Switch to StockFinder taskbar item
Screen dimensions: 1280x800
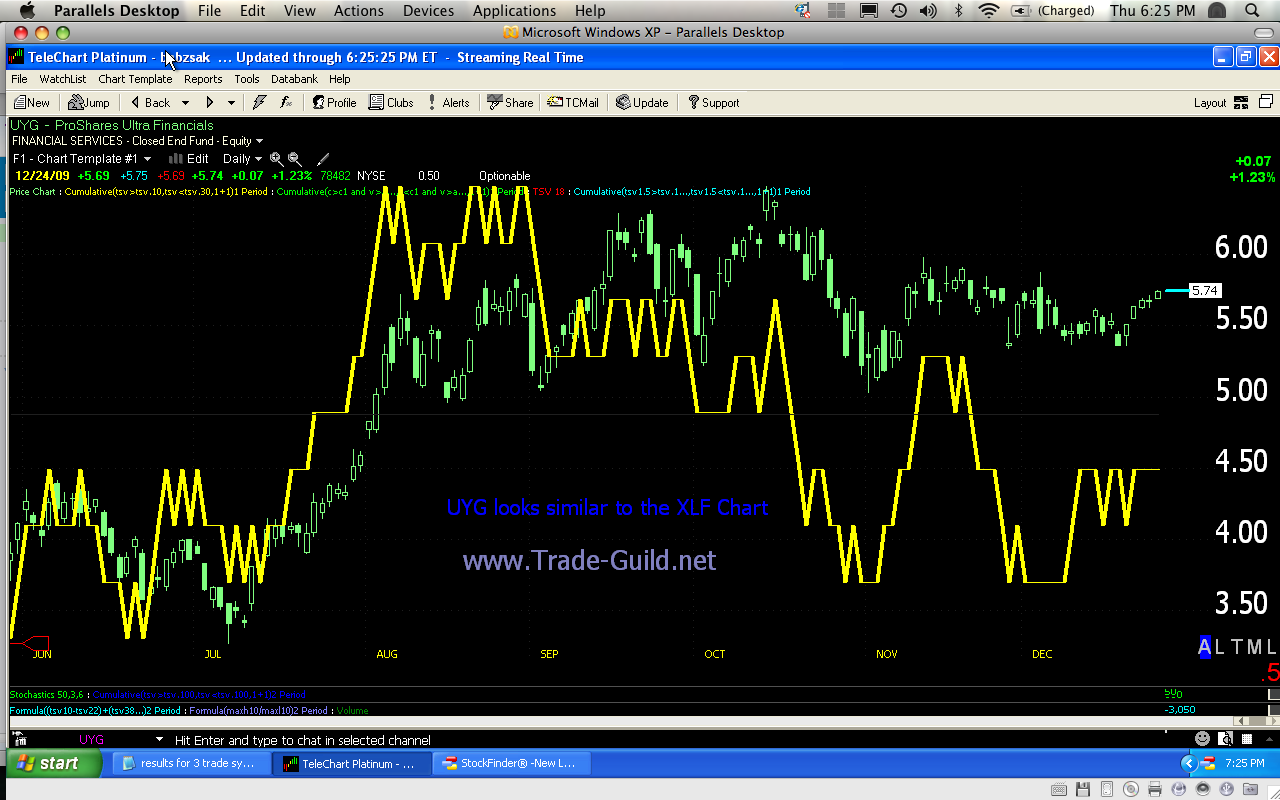pos(510,763)
